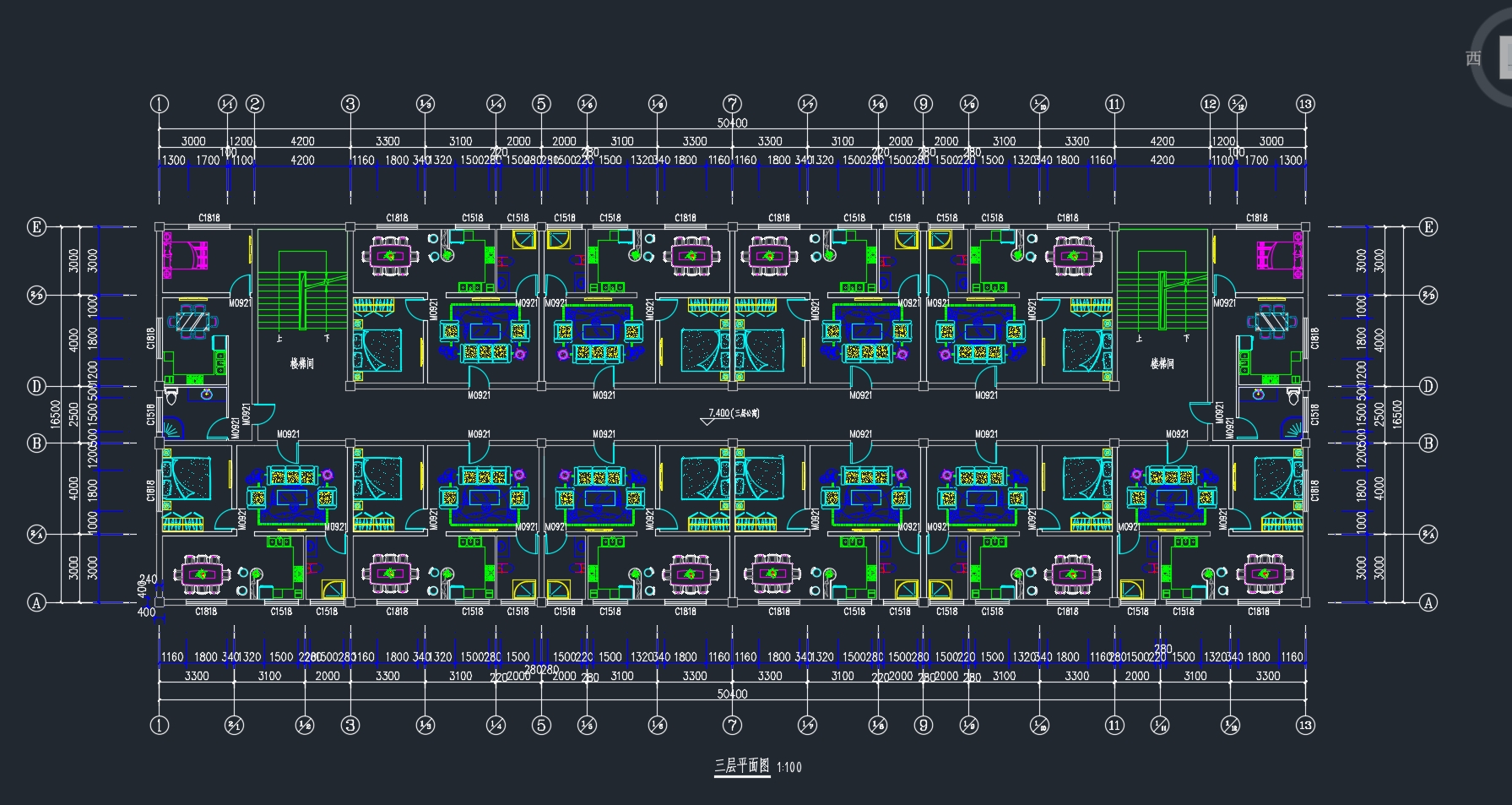Select the magenta bed in the top-right corner room

(1278, 255)
